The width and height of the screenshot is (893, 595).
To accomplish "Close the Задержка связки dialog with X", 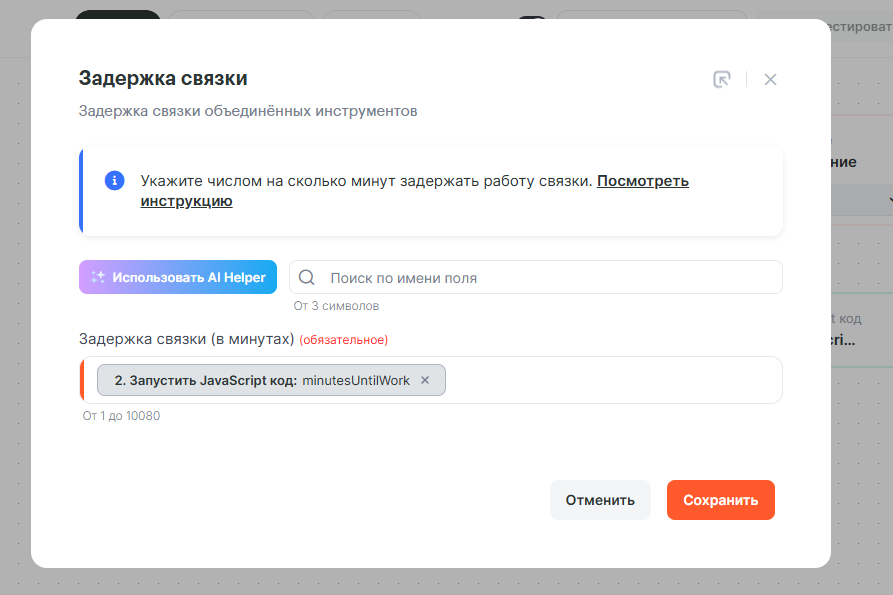I will click(770, 80).
